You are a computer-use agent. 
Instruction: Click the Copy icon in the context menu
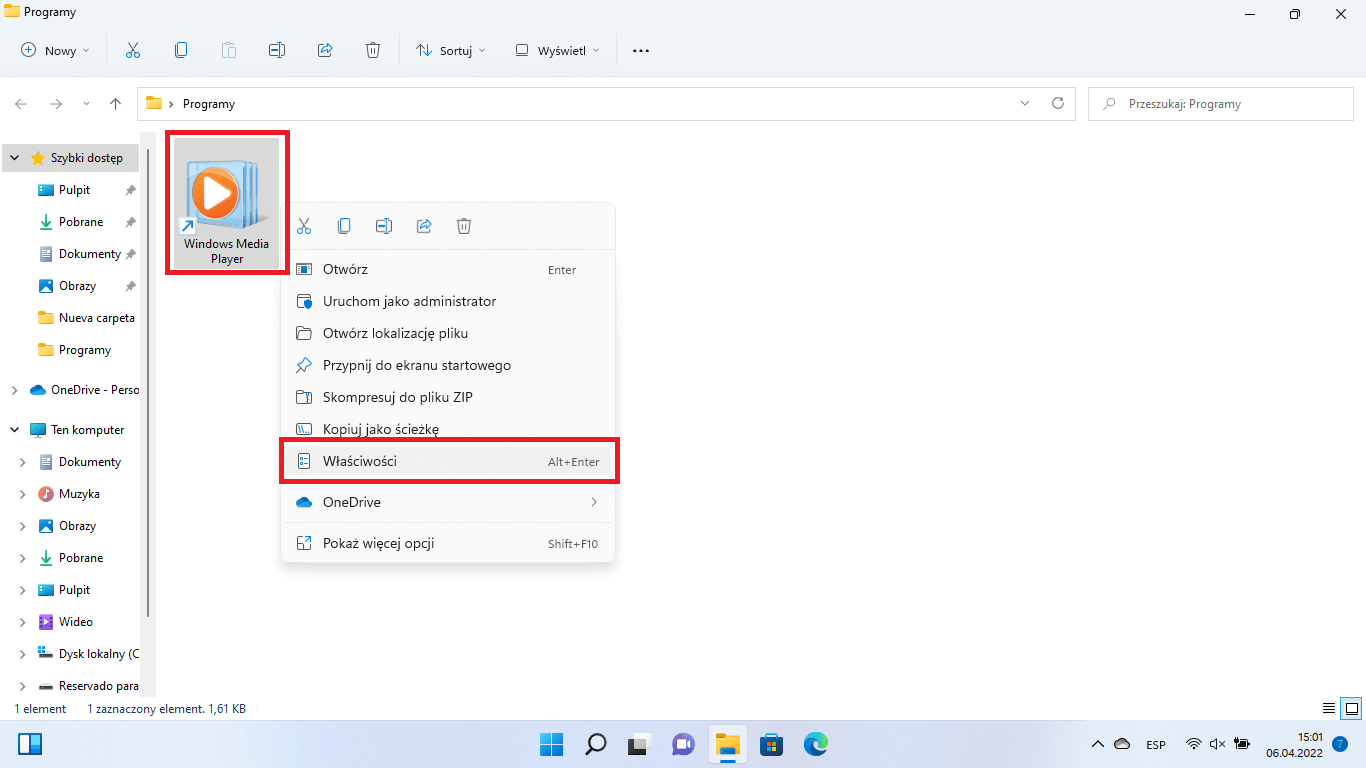344,226
